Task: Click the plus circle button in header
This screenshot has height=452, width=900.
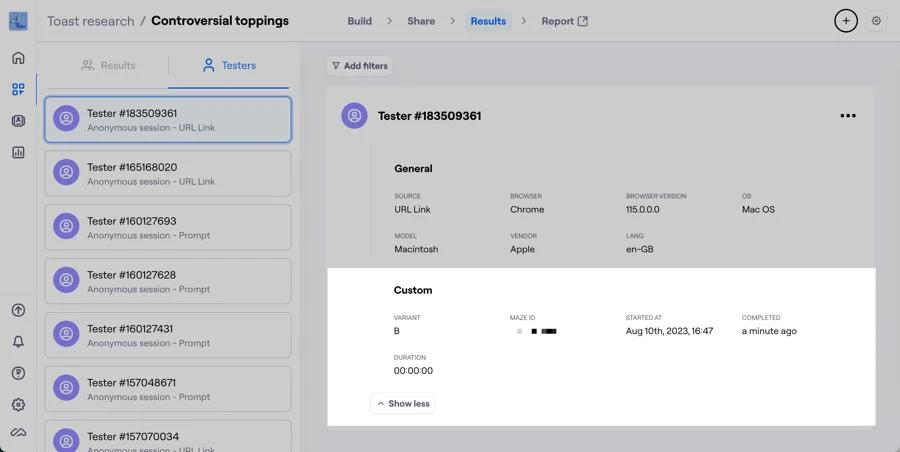Action: coord(845,21)
